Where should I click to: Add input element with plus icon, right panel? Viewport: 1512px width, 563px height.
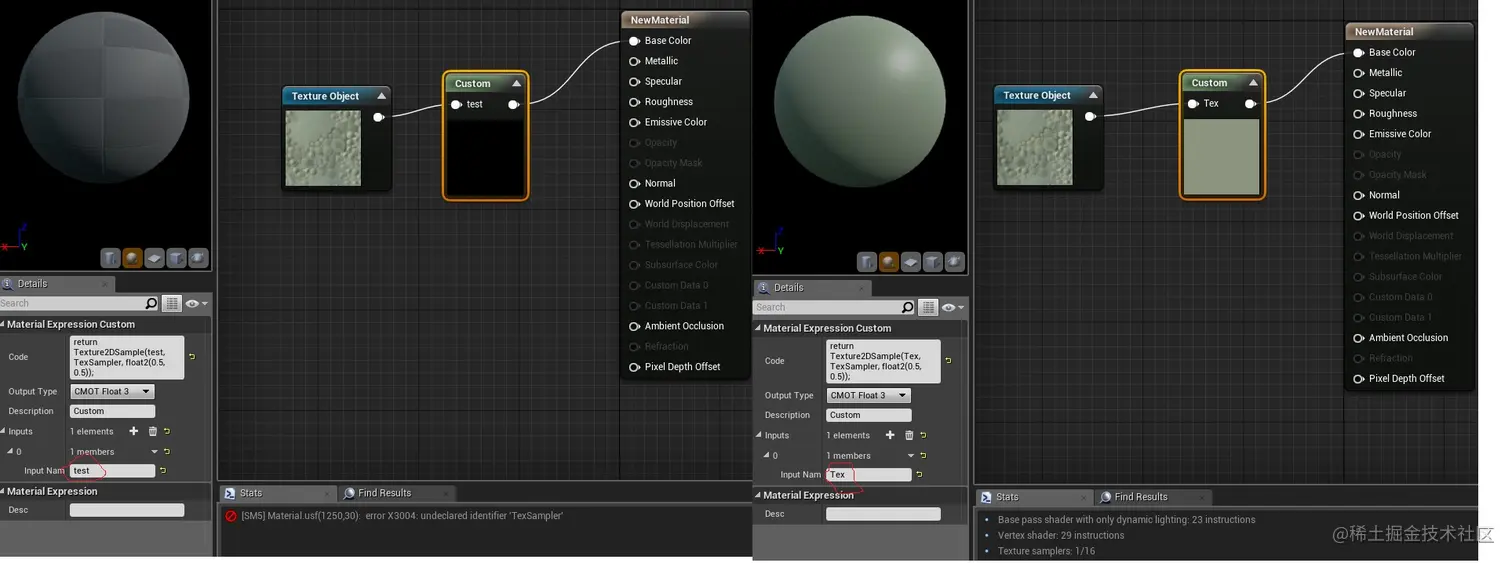tap(890, 435)
